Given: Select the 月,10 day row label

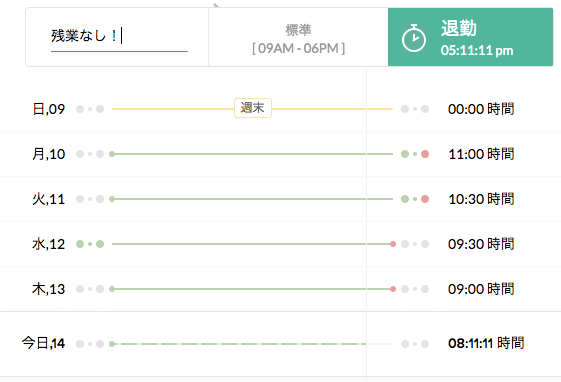Looking at the screenshot, I should (x=49, y=154).
